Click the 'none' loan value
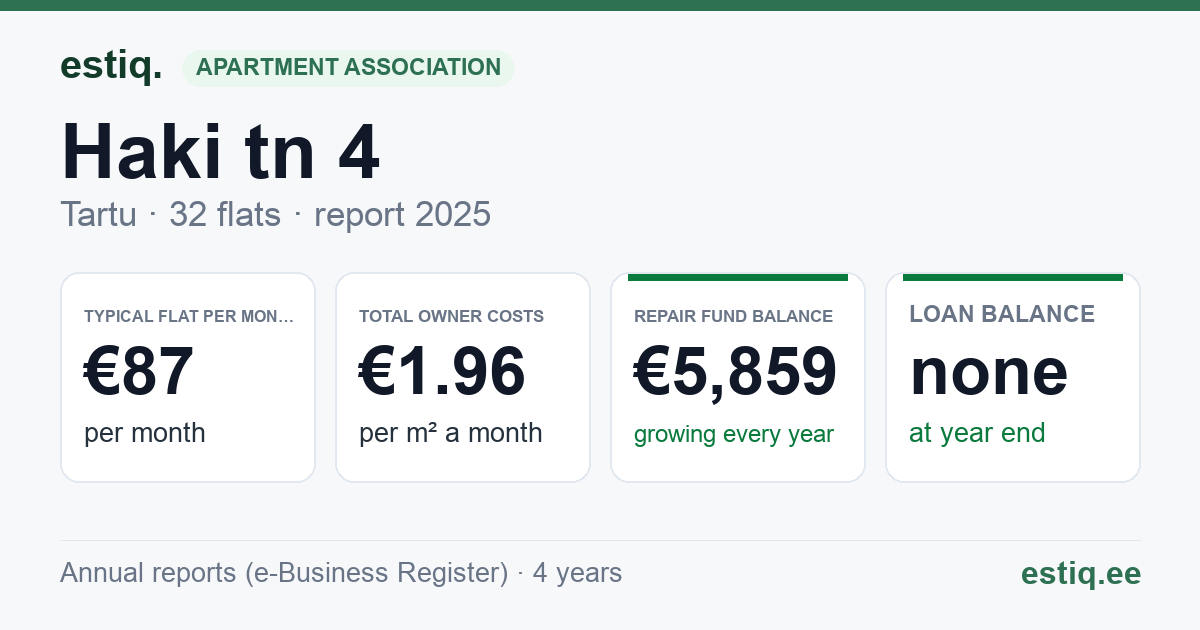 [x=989, y=372]
